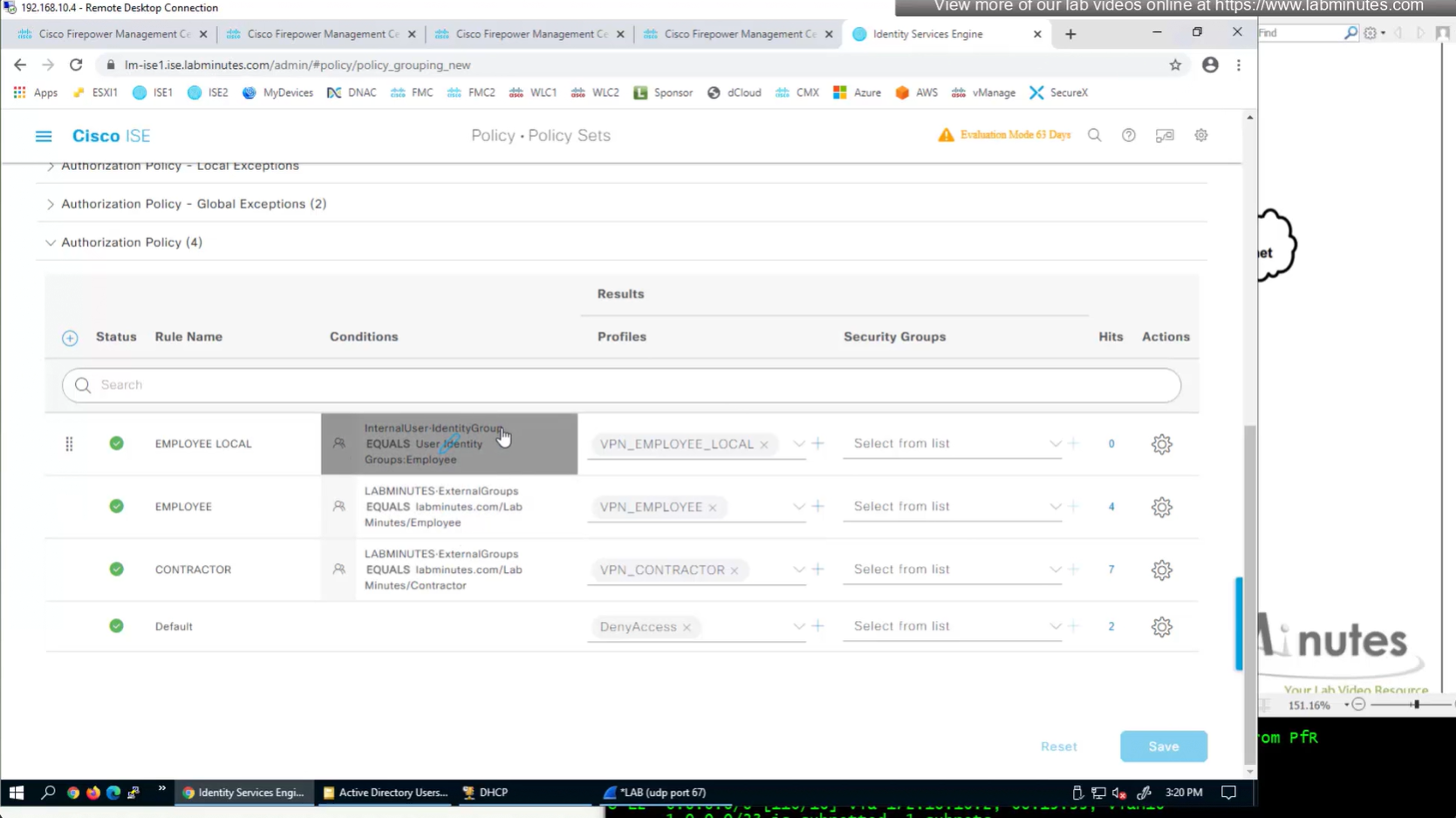Open Security Groups dropdown for EMPLOYEE rule
Image resolution: width=1456 pixels, height=818 pixels.
coord(1055,507)
